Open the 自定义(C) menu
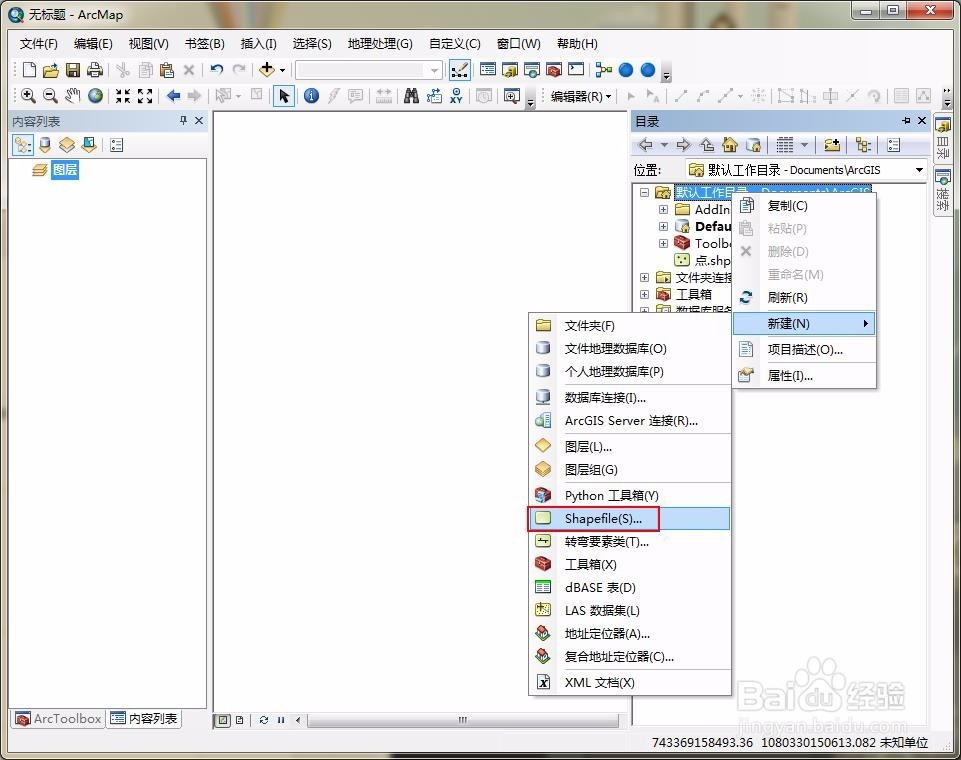 click(x=455, y=44)
